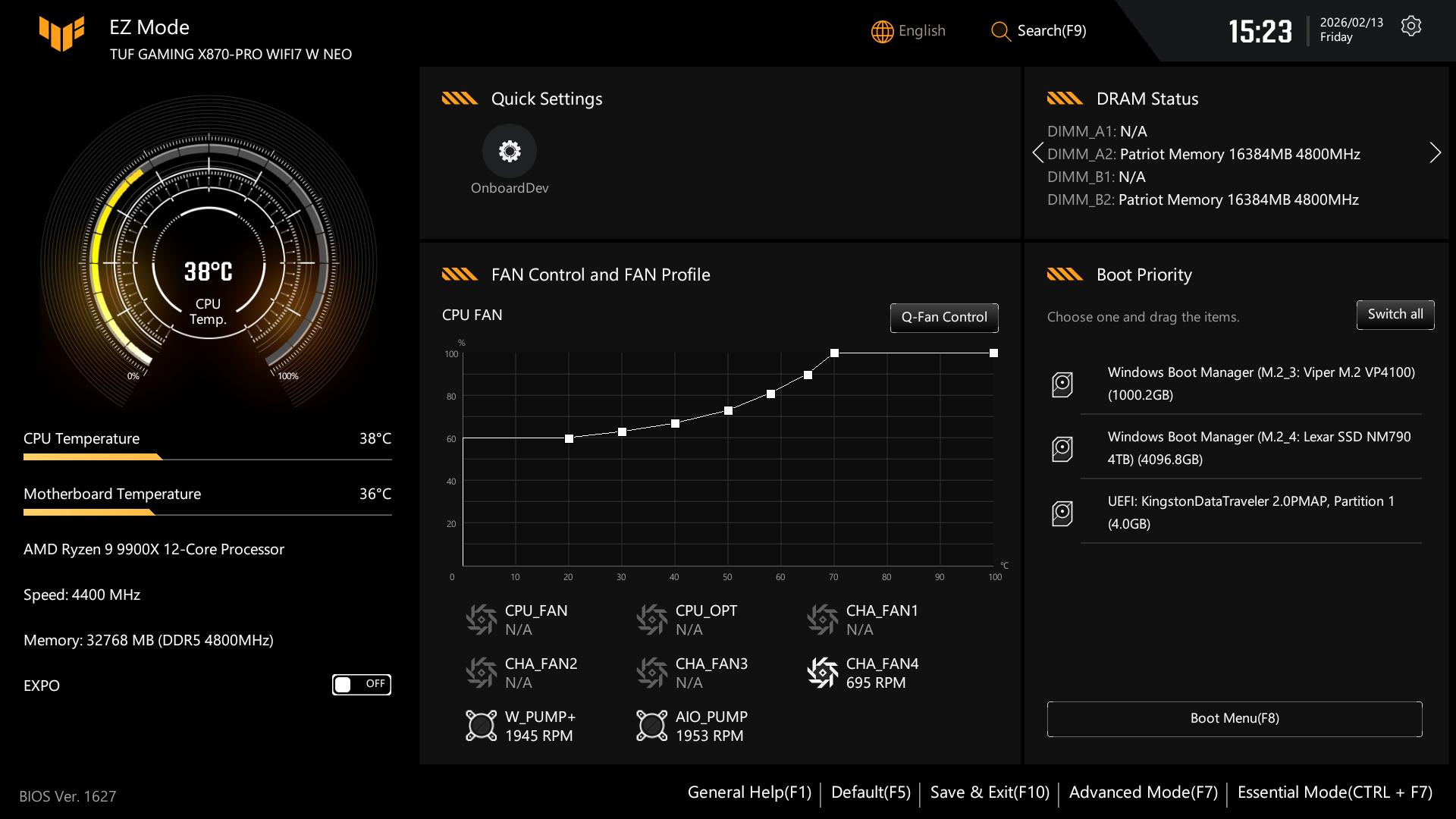
Task: Open Q-Fan Control
Action: (944, 317)
